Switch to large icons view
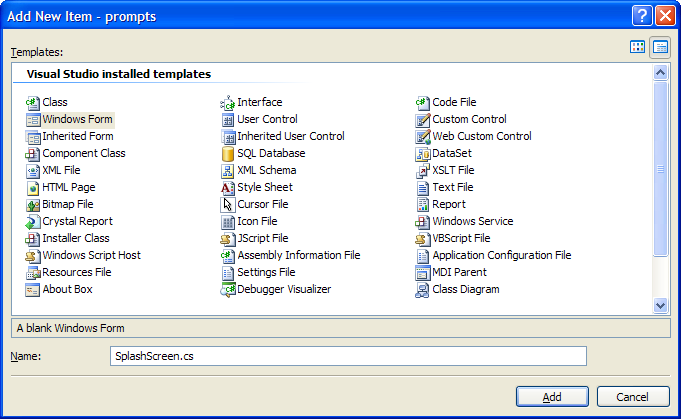Image resolution: width=681 pixels, height=419 pixels. (x=637, y=47)
